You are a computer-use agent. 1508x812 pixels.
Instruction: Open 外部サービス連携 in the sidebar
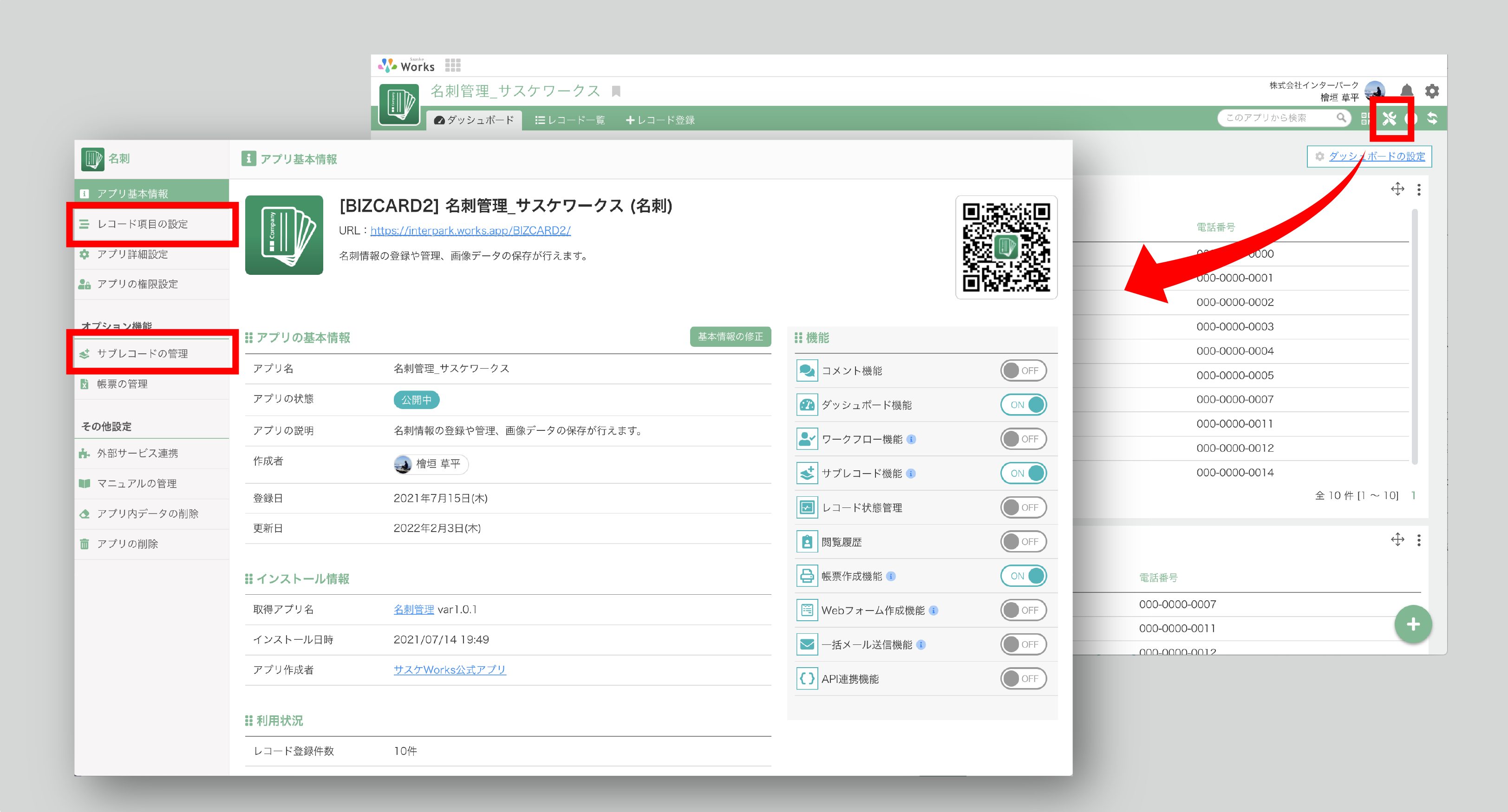151,454
